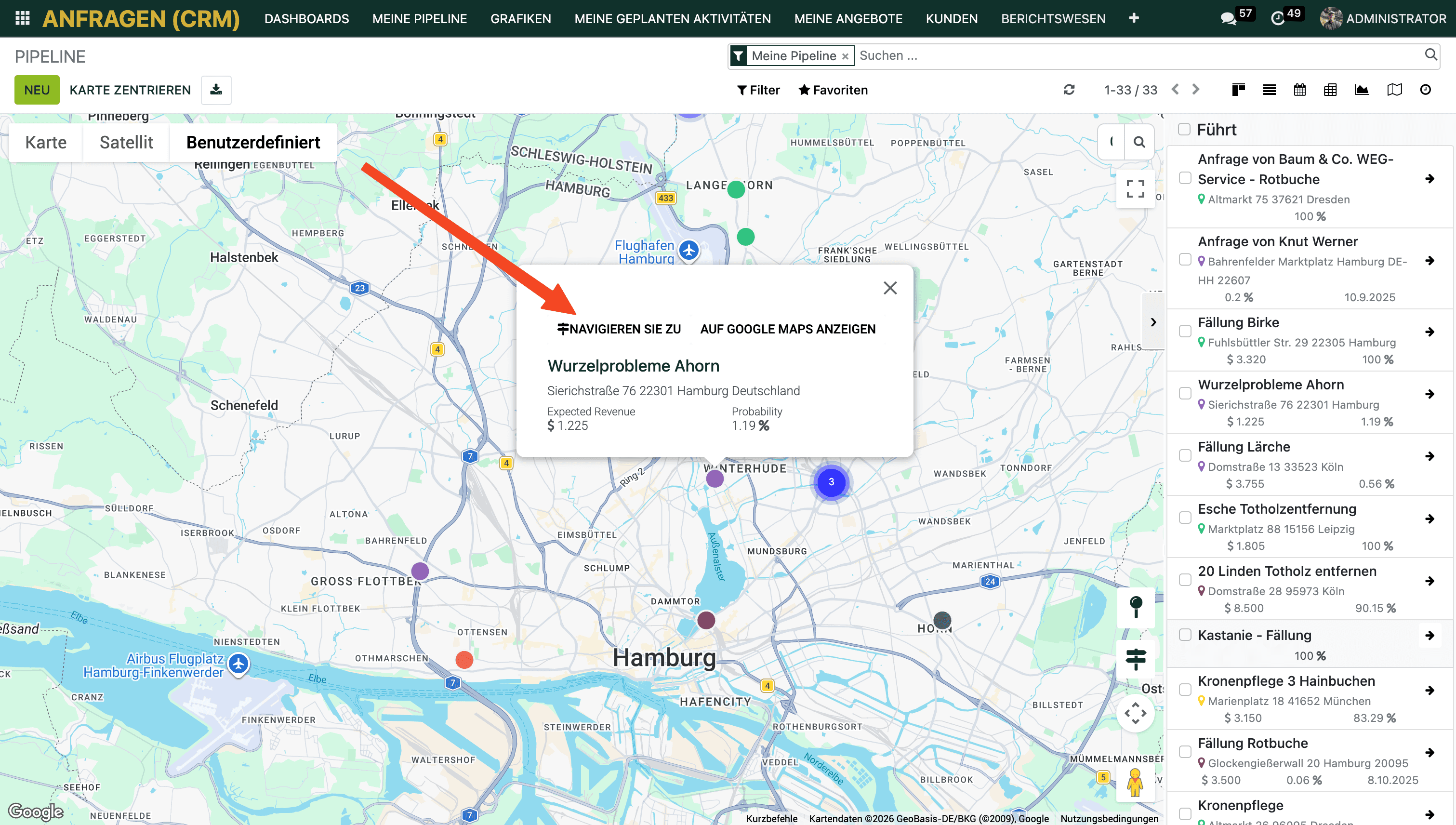
Task: Check the Führt select-all checkbox
Action: (x=1184, y=129)
